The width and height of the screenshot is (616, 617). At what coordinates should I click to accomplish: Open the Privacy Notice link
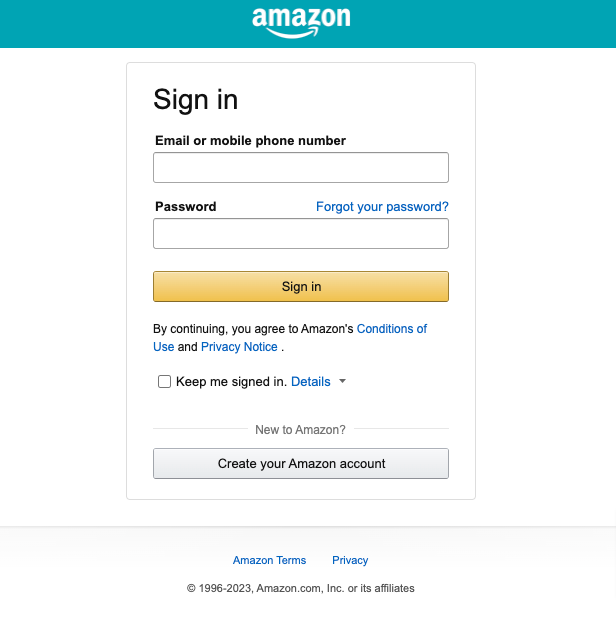click(x=239, y=347)
